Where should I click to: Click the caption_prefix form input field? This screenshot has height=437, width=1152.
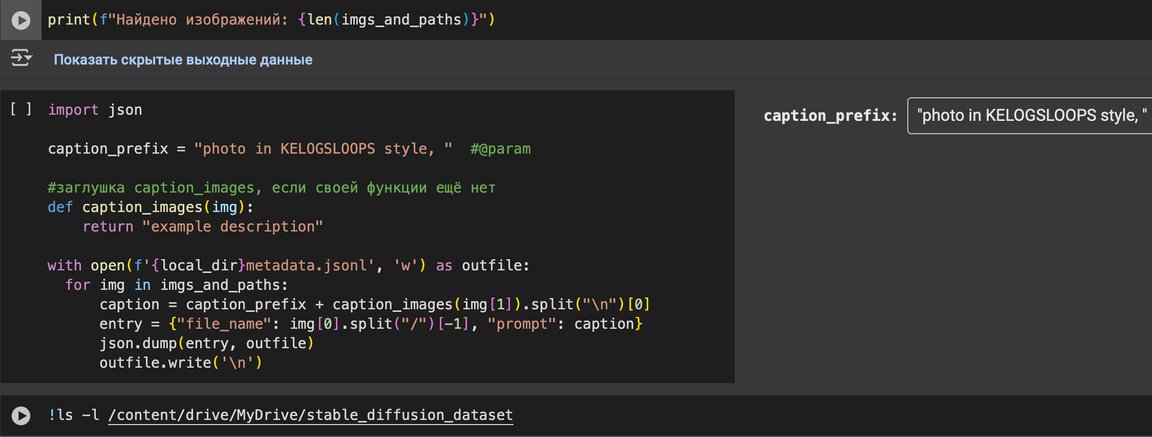1028,116
